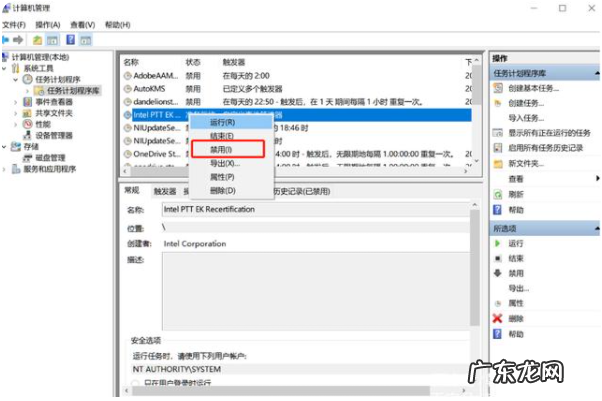This screenshot has height=401, width=602.
Task: Click the task name field Intel PTT EK Recertification
Action: (x=316, y=210)
